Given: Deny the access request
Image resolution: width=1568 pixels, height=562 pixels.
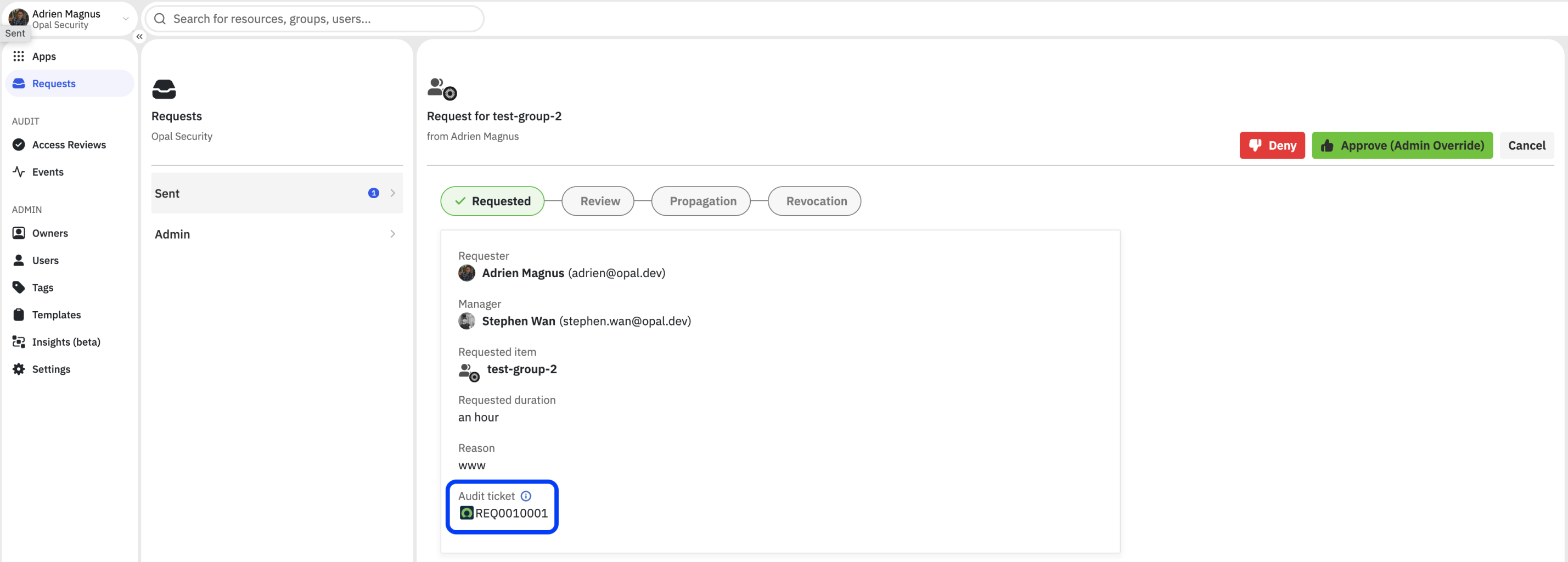Looking at the screenshot, I should (x=1272, y=145).
